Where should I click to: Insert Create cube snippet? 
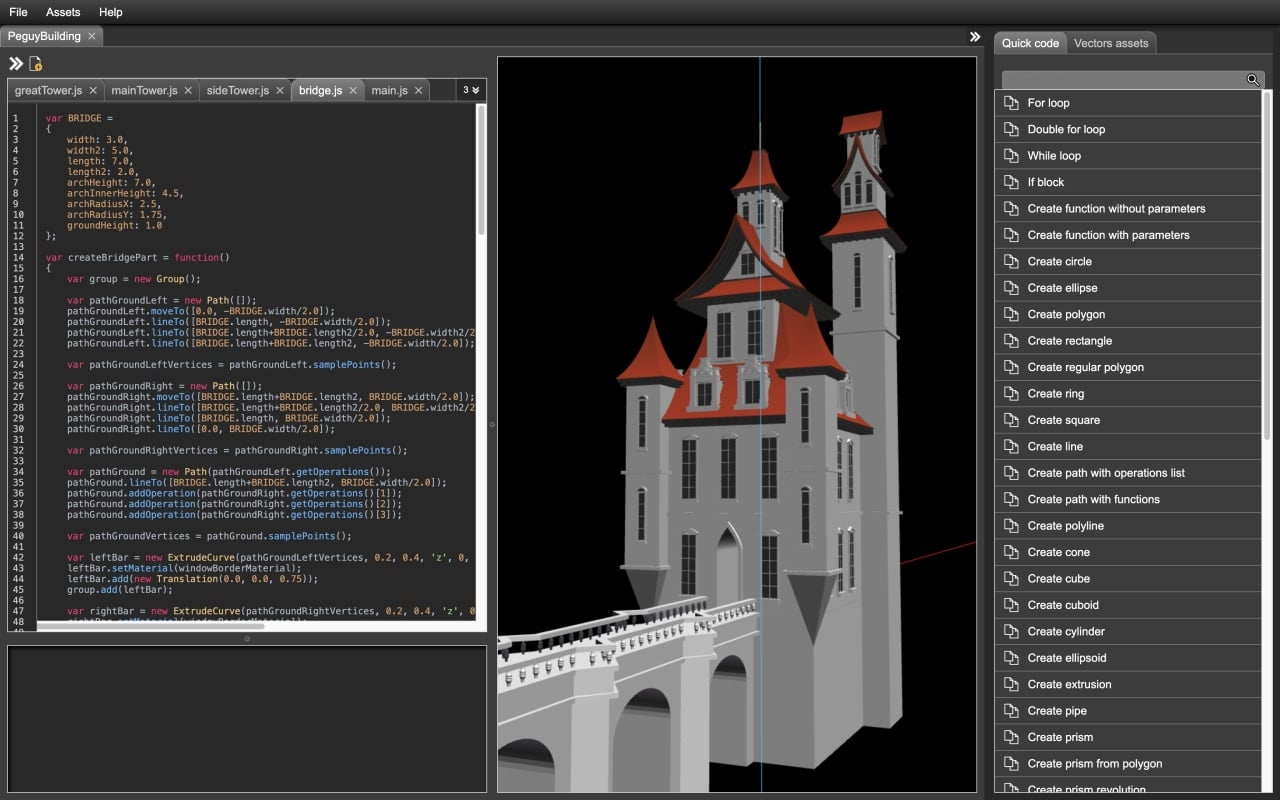coord(1128,579)
